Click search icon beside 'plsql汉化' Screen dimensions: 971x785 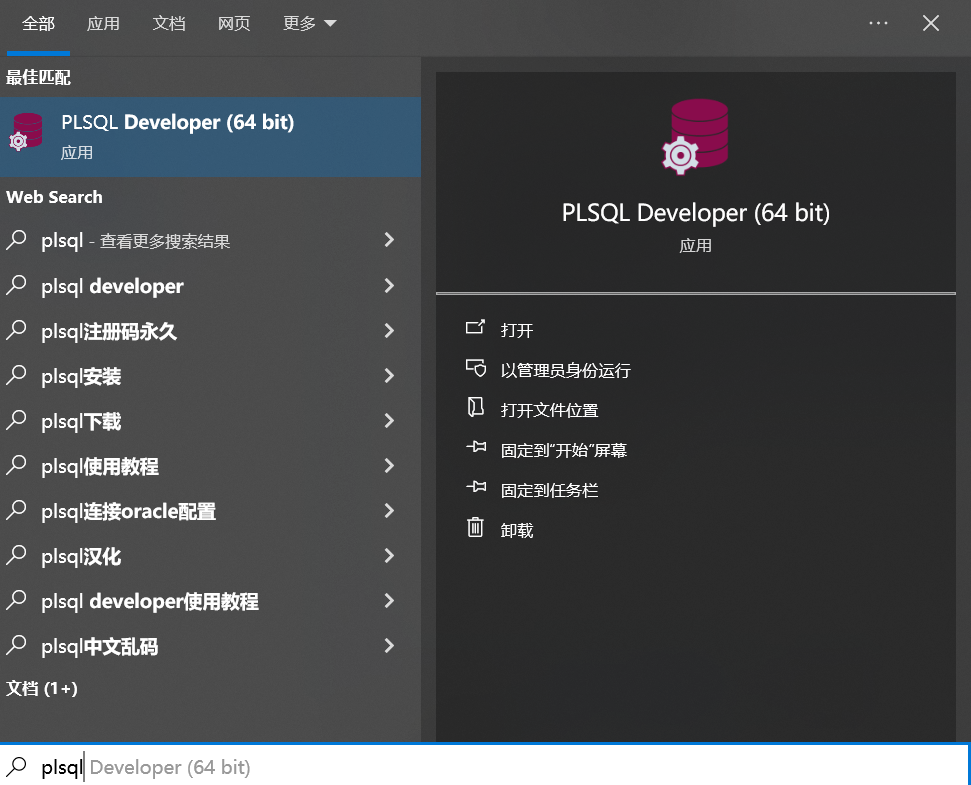16,555
